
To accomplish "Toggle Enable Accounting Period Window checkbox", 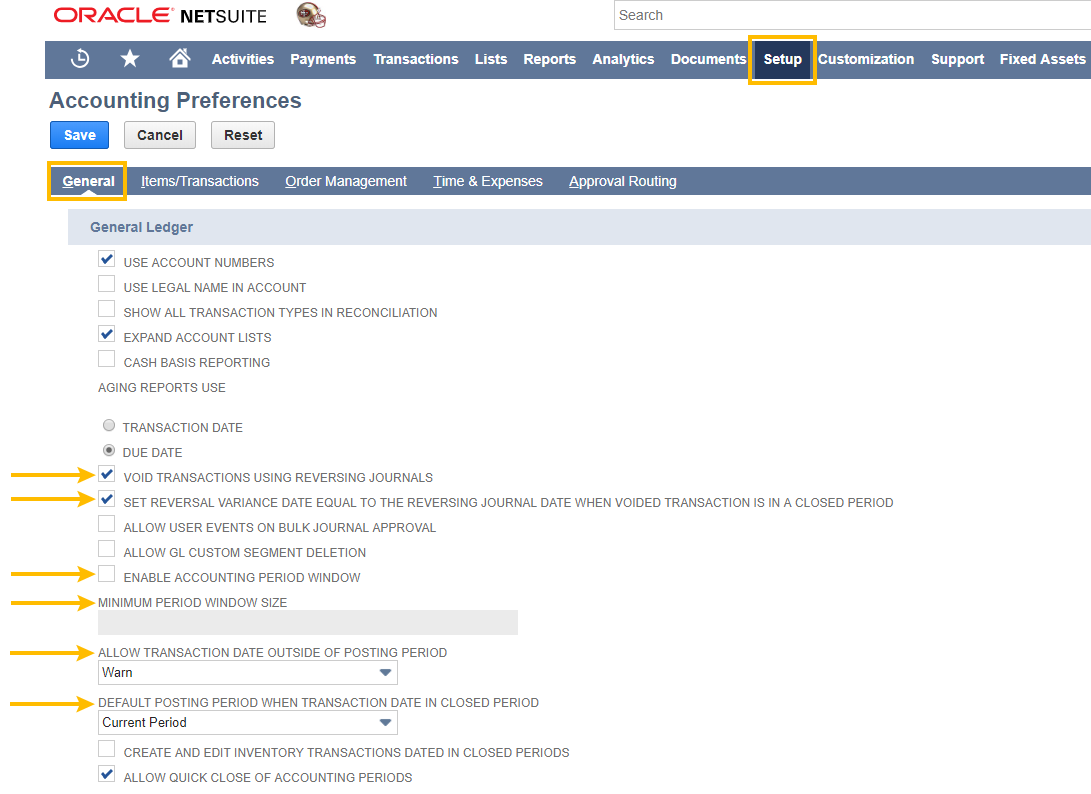I will tap(106, 575).
